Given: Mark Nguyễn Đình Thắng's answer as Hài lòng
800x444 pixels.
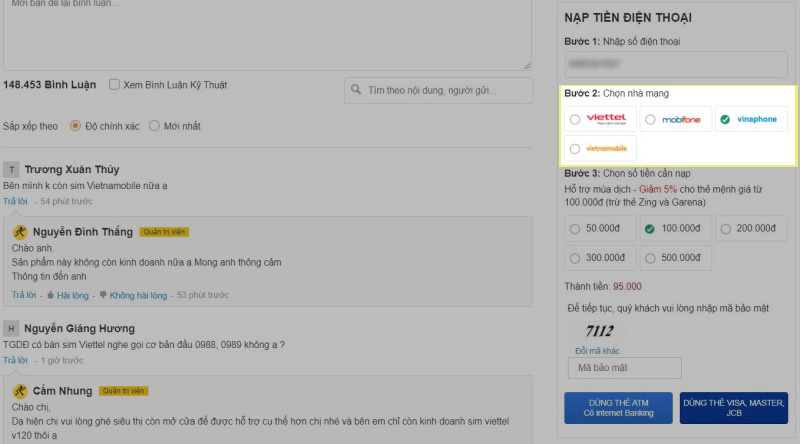Looking at the screenshot, I should pyautogui.click(x=72, y=295).
